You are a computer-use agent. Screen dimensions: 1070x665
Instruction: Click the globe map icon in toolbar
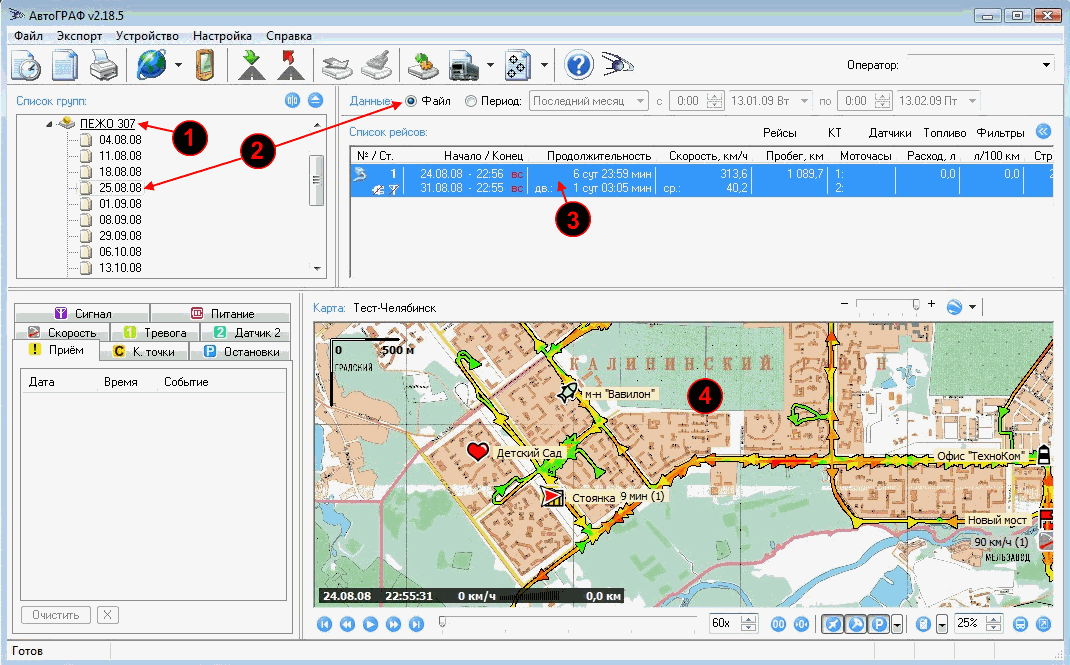coord(152,65)
